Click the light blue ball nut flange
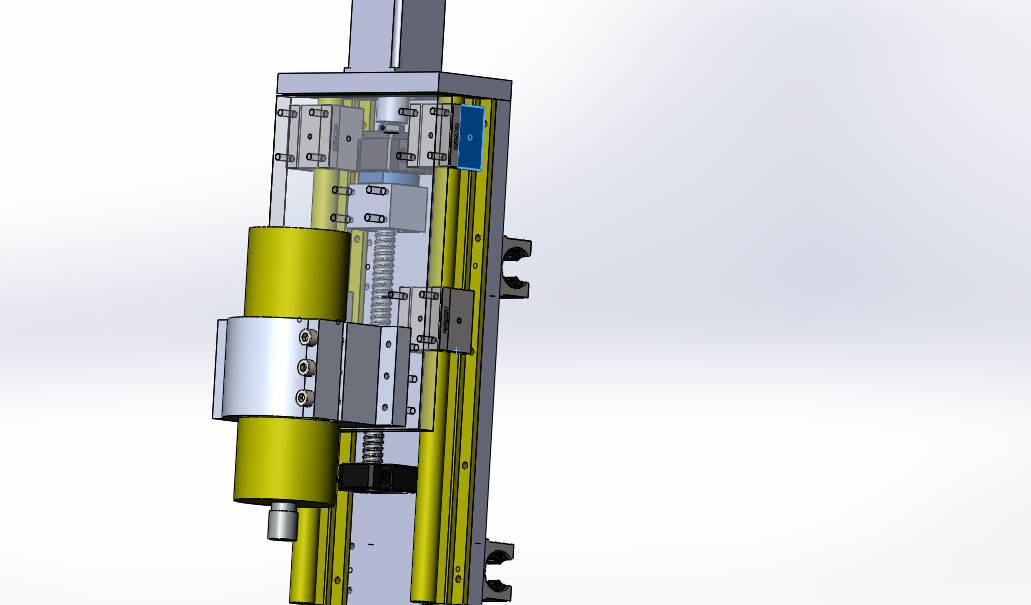Image resolution: width=1031 pixels, height=605 pixels. [389, 179]
